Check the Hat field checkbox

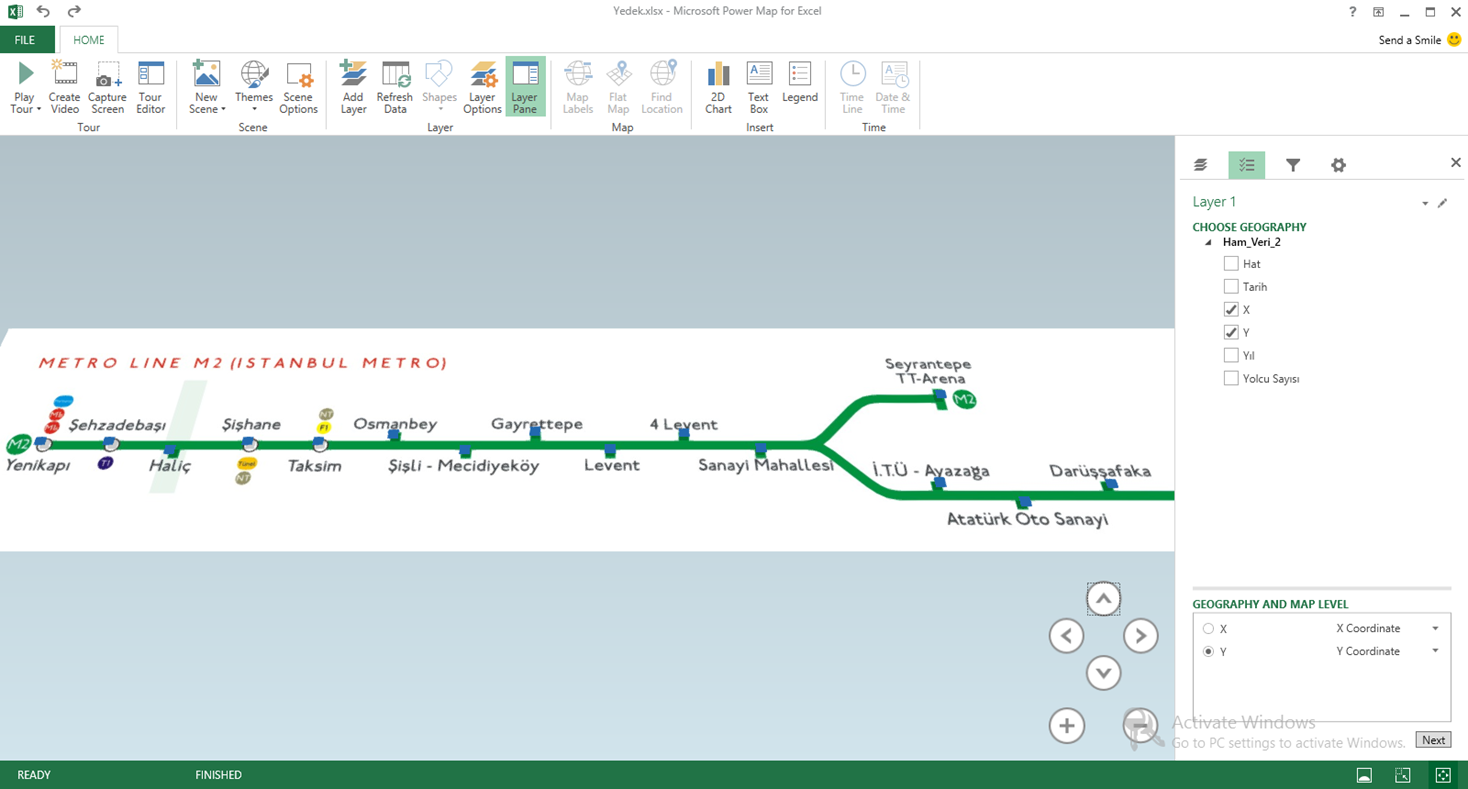(x=1231, y=264)
